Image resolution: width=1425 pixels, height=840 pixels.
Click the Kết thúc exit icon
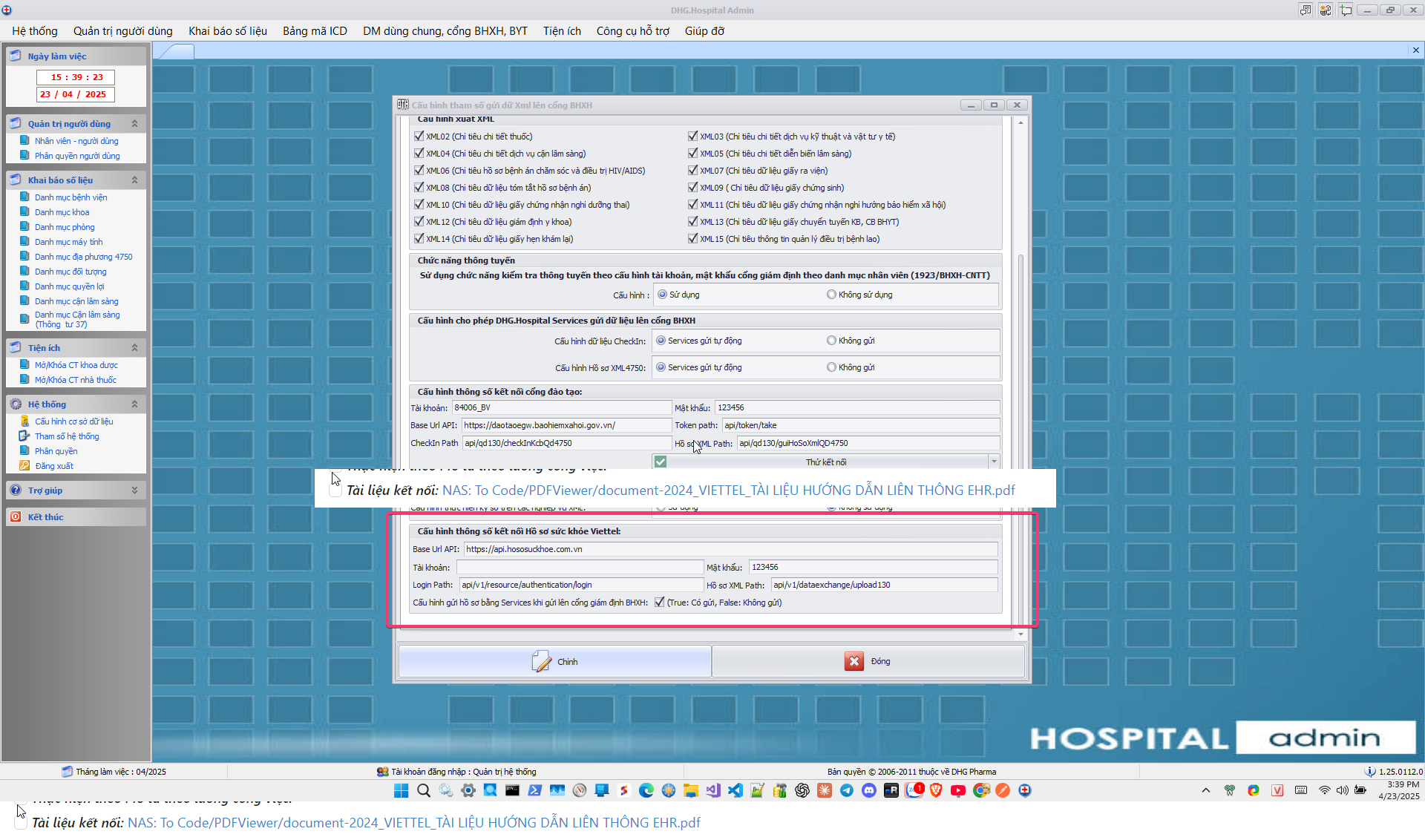[x=16, y=516]
